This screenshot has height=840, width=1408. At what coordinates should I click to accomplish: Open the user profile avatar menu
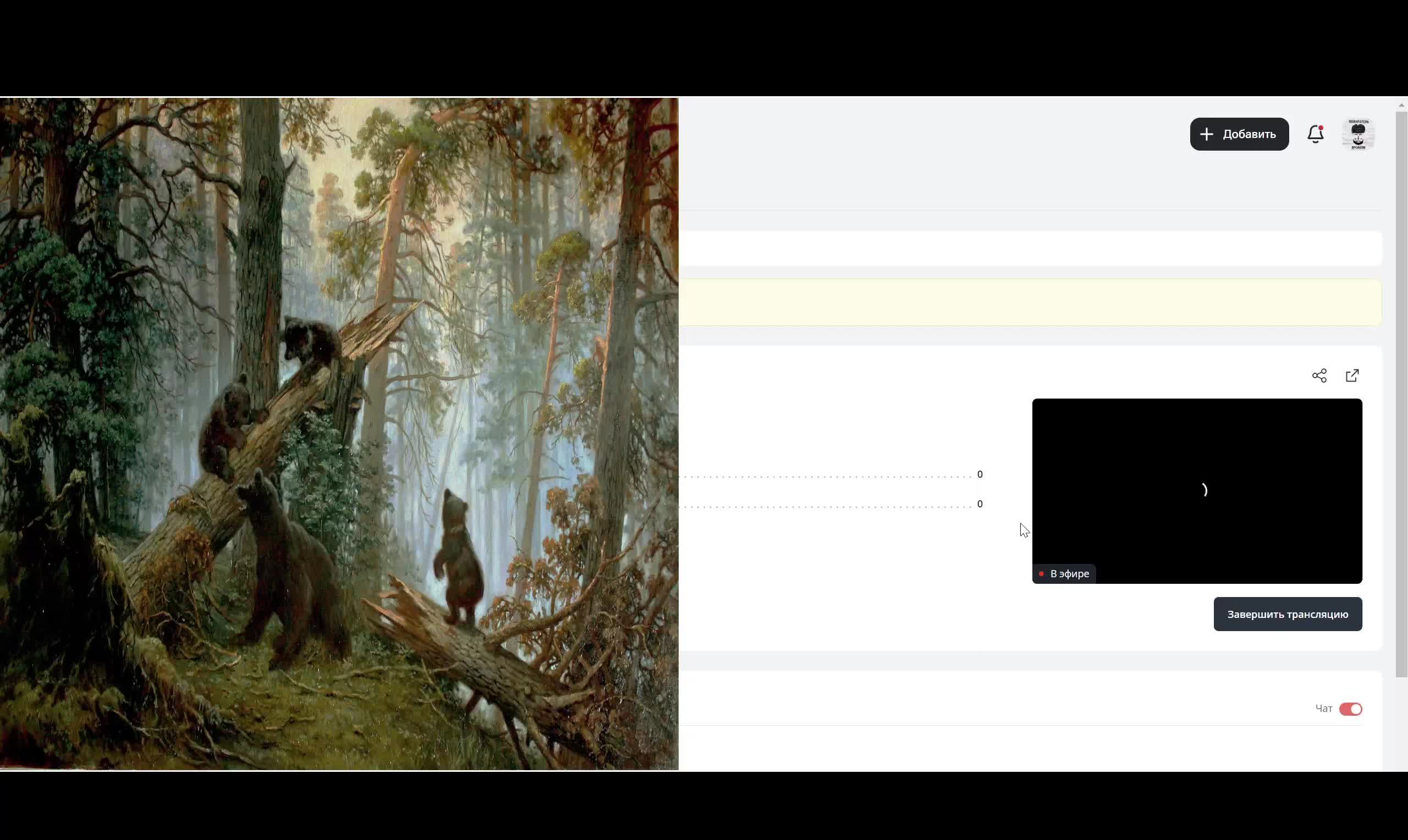(x=1357, y=135)
